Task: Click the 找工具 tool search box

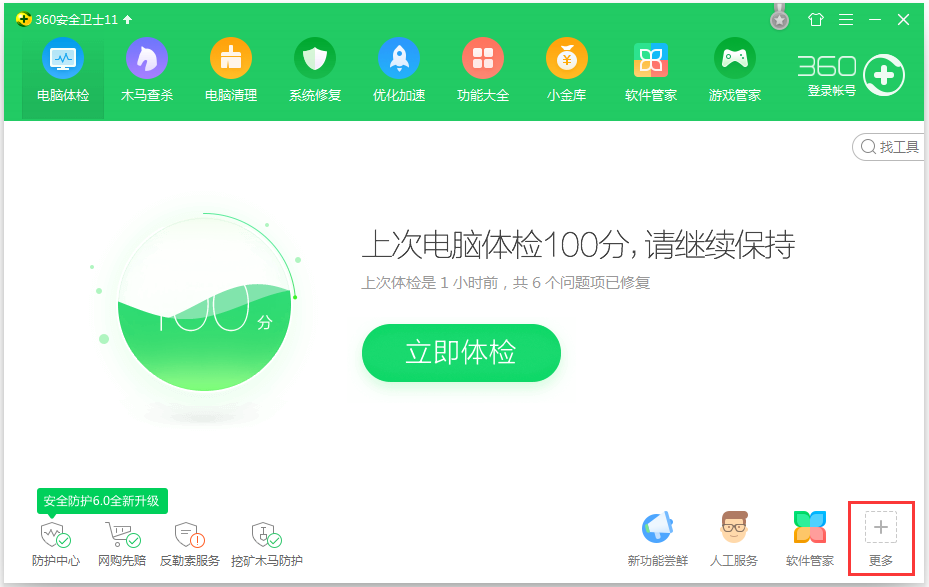Action: (888, 147)
